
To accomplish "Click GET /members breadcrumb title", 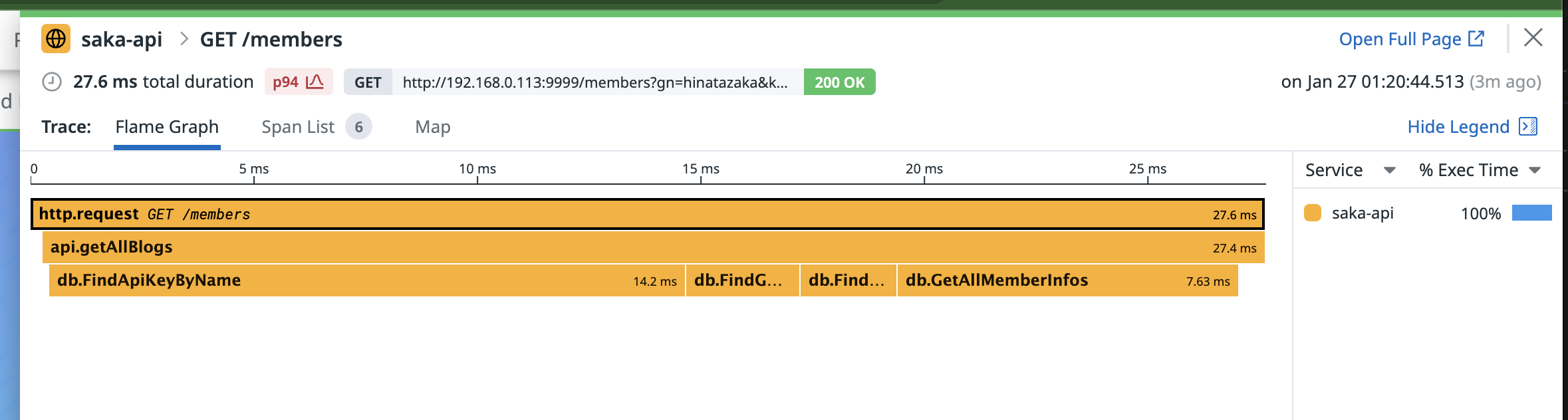I will point(271,39).
